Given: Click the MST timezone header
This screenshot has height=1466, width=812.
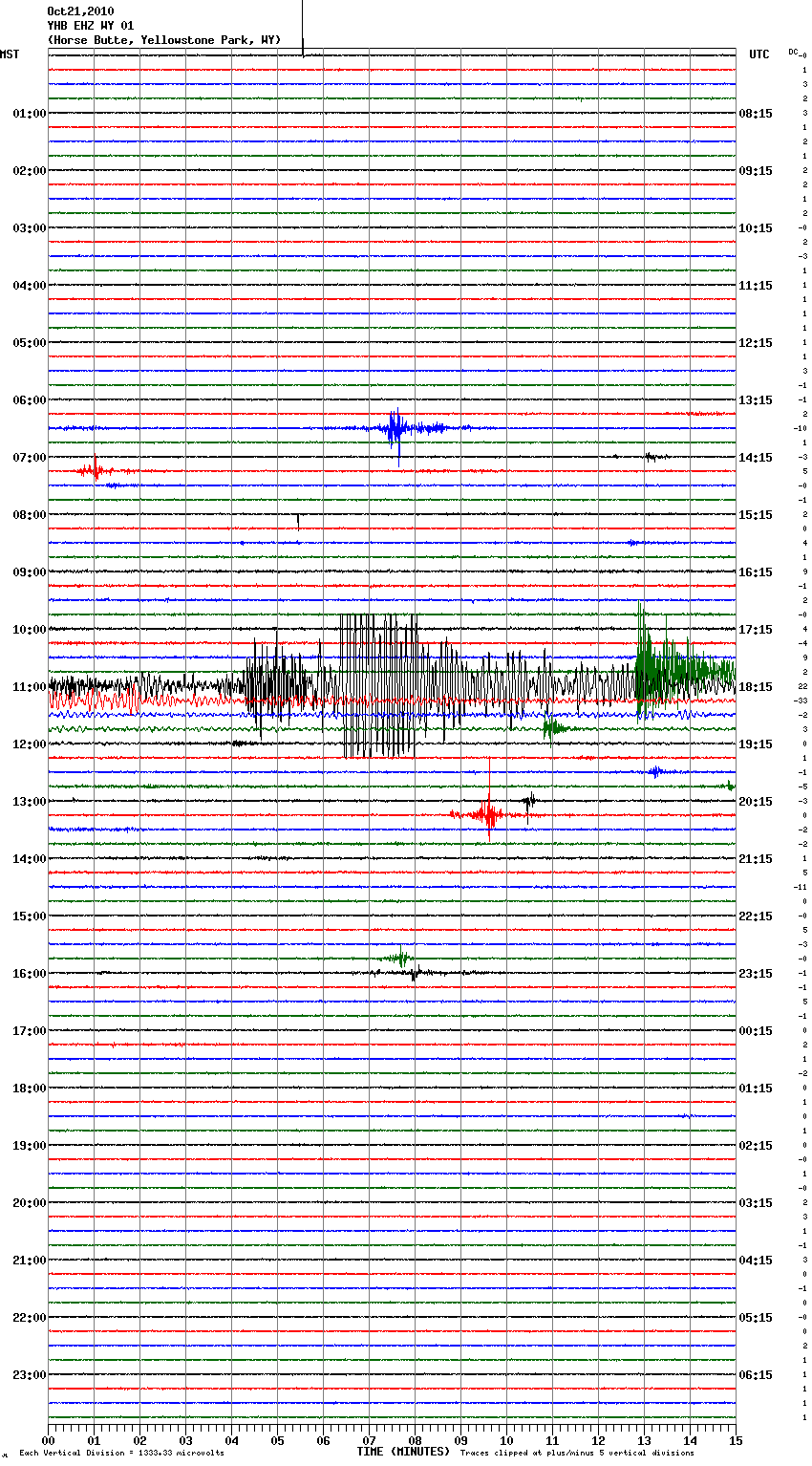Looking at the screenshot, I should coord(10,54).
